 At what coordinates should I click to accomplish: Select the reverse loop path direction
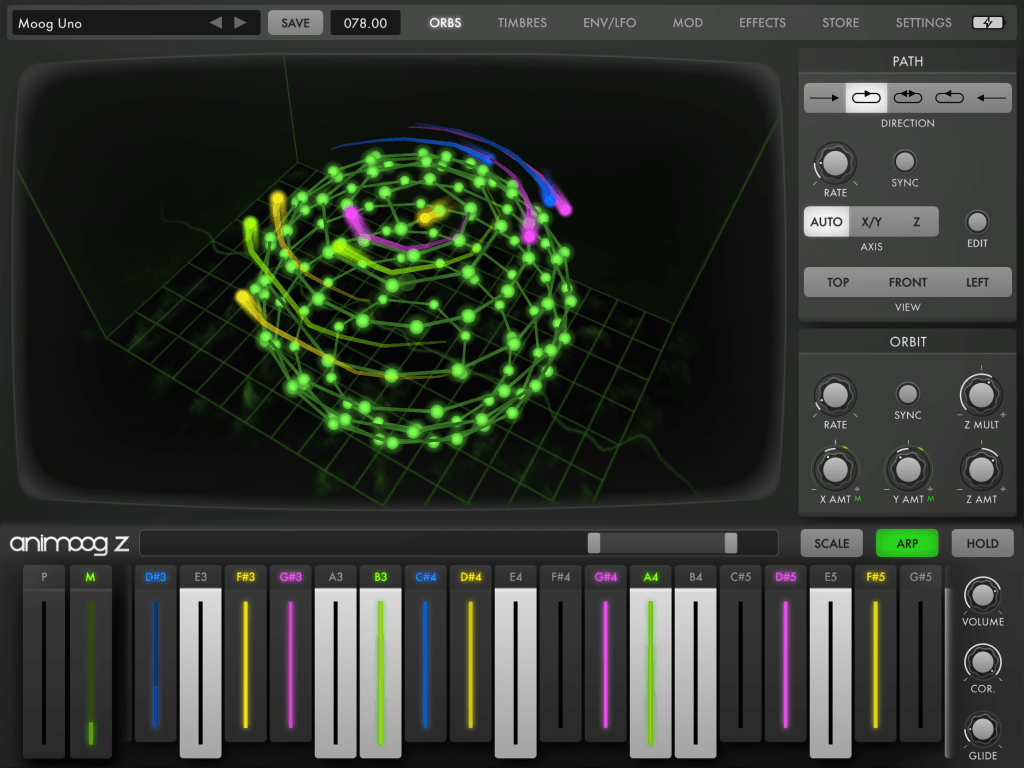click(x=949, y=98)
